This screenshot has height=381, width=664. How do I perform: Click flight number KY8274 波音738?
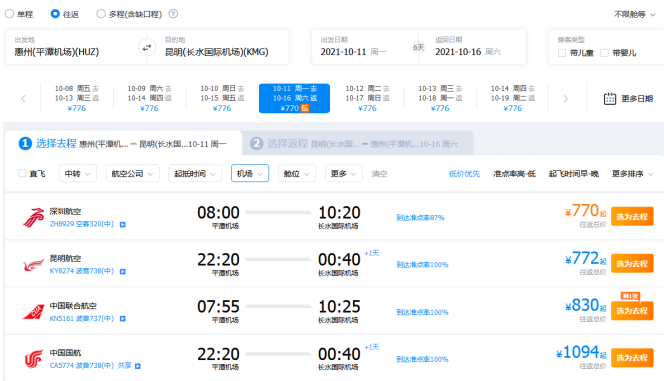point(82,271)
